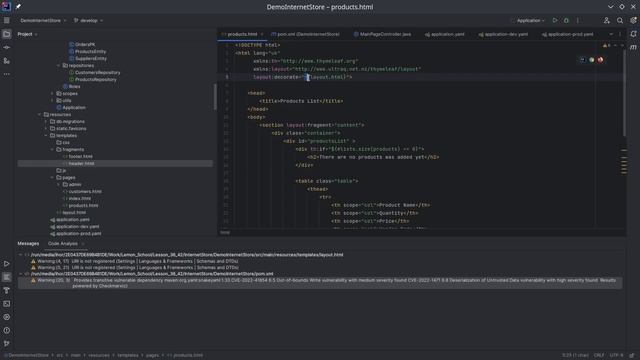Preview page in built-in browser icon
The image size is (640, 360).
pyautogui.click(x=583, y=60)
